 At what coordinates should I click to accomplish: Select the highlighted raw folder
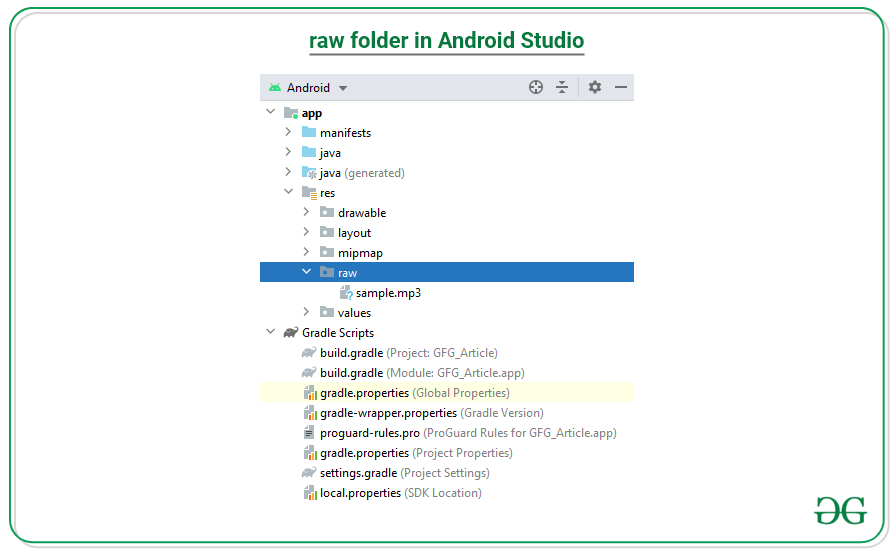[x=347, y=273]
